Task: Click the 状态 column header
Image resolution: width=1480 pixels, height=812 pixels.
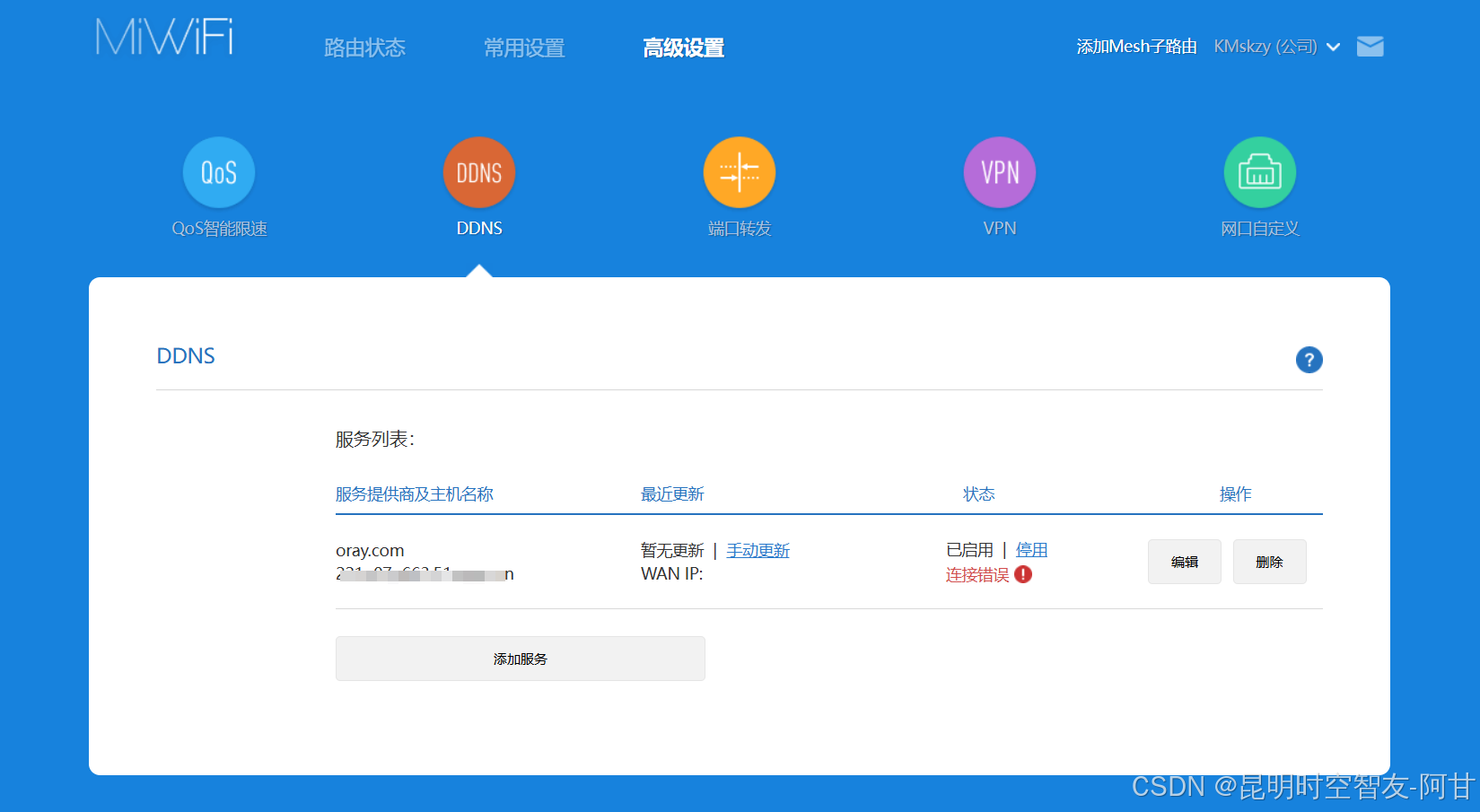Action: pyautogui.click(x=979, y=494)
